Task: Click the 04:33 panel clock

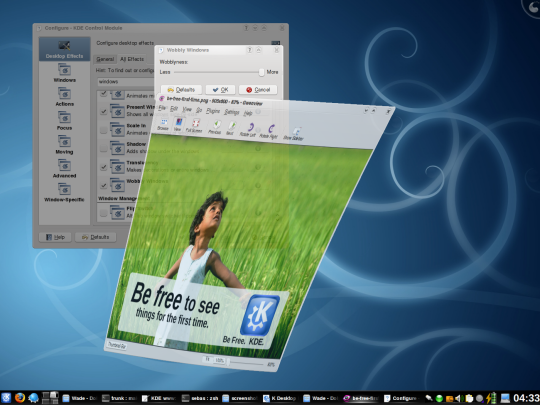Action: pos(526,398)
